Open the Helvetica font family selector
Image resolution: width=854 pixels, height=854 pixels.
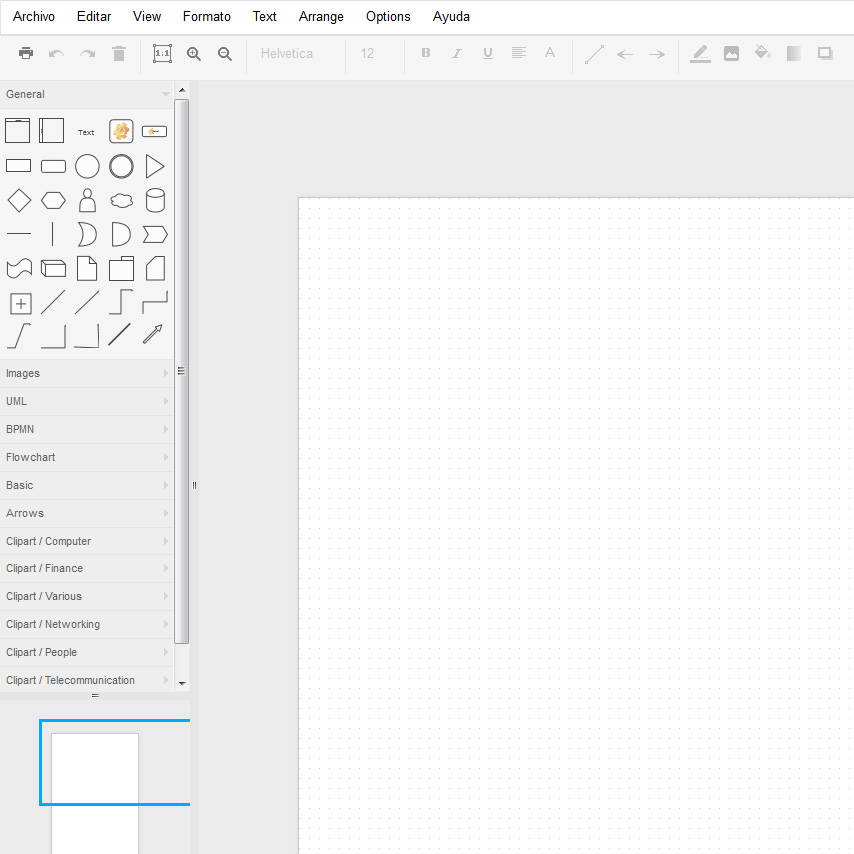pos(296,53)
